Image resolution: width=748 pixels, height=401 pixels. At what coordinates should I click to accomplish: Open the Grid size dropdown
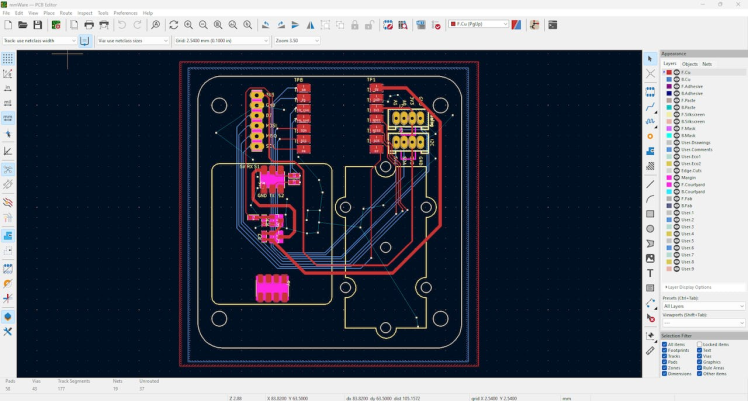click(x=220, y=40)
